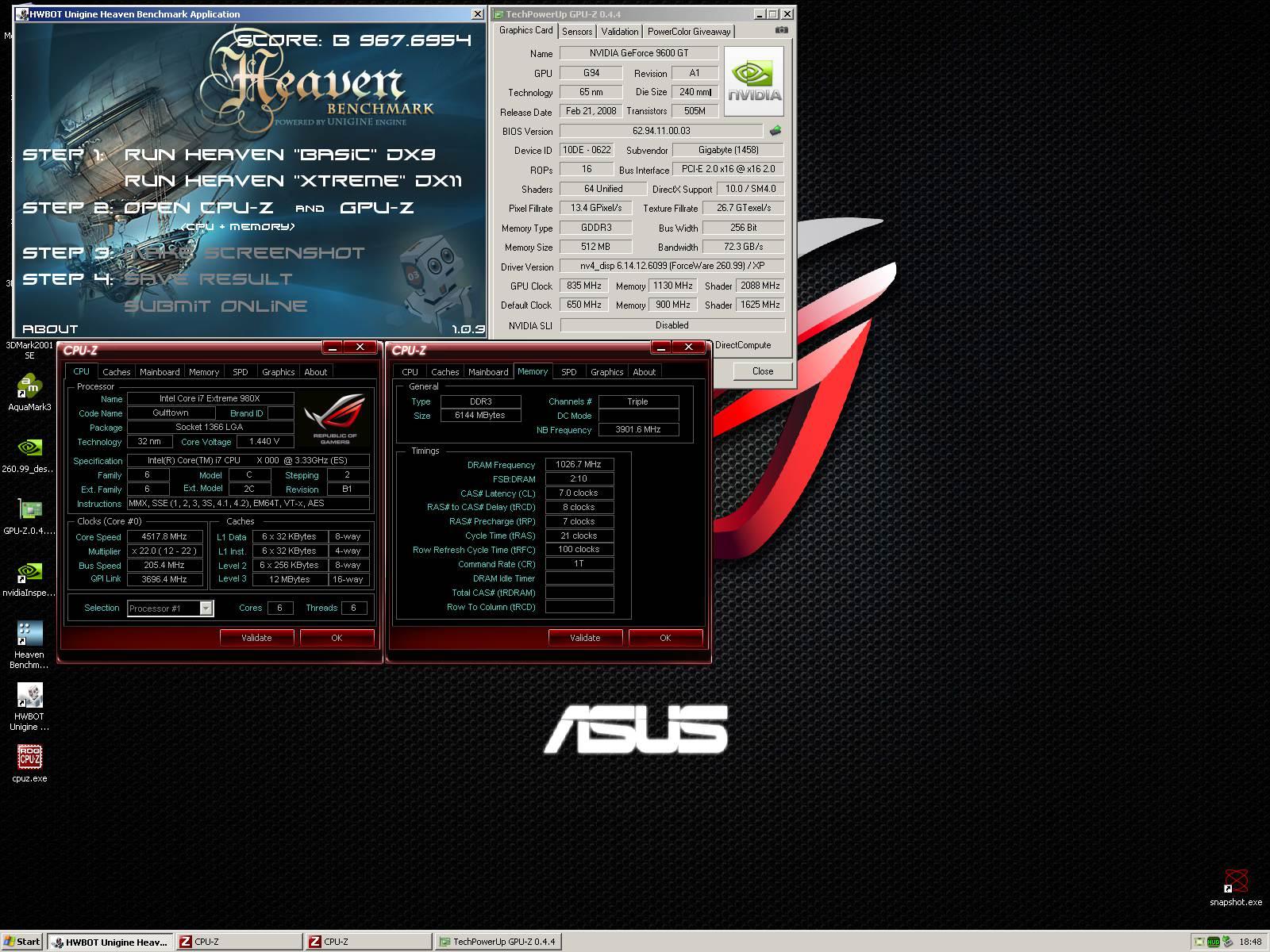Select Graphics Card tab in GPU-Z
The width and height of the screenshot is (1270, 952).
(x=525, y=30)
